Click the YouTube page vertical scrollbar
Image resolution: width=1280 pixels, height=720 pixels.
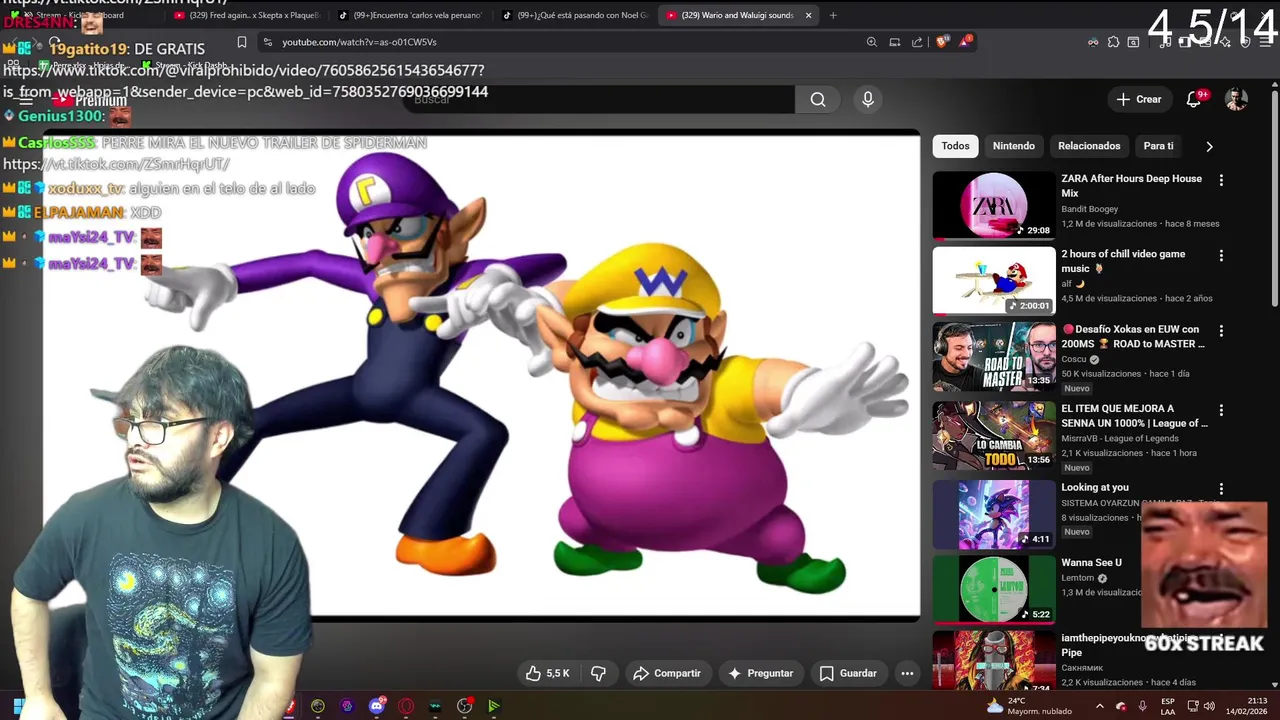1274,200
